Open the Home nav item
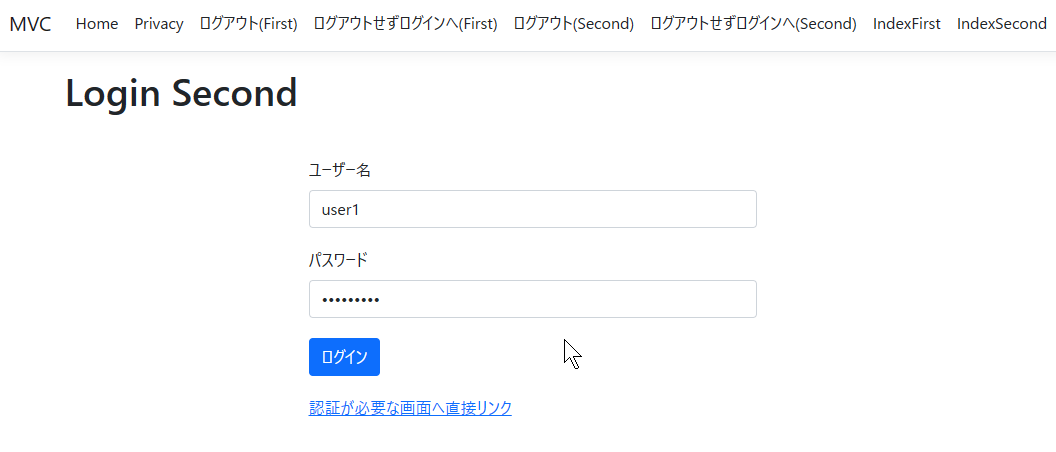 (x=97, y=24)
